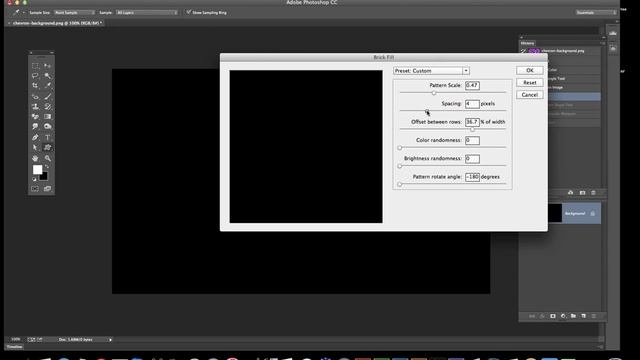This screenshot has height=360, width=640.
Task: Delete current history state trash icon
Action: click(593, 193)
